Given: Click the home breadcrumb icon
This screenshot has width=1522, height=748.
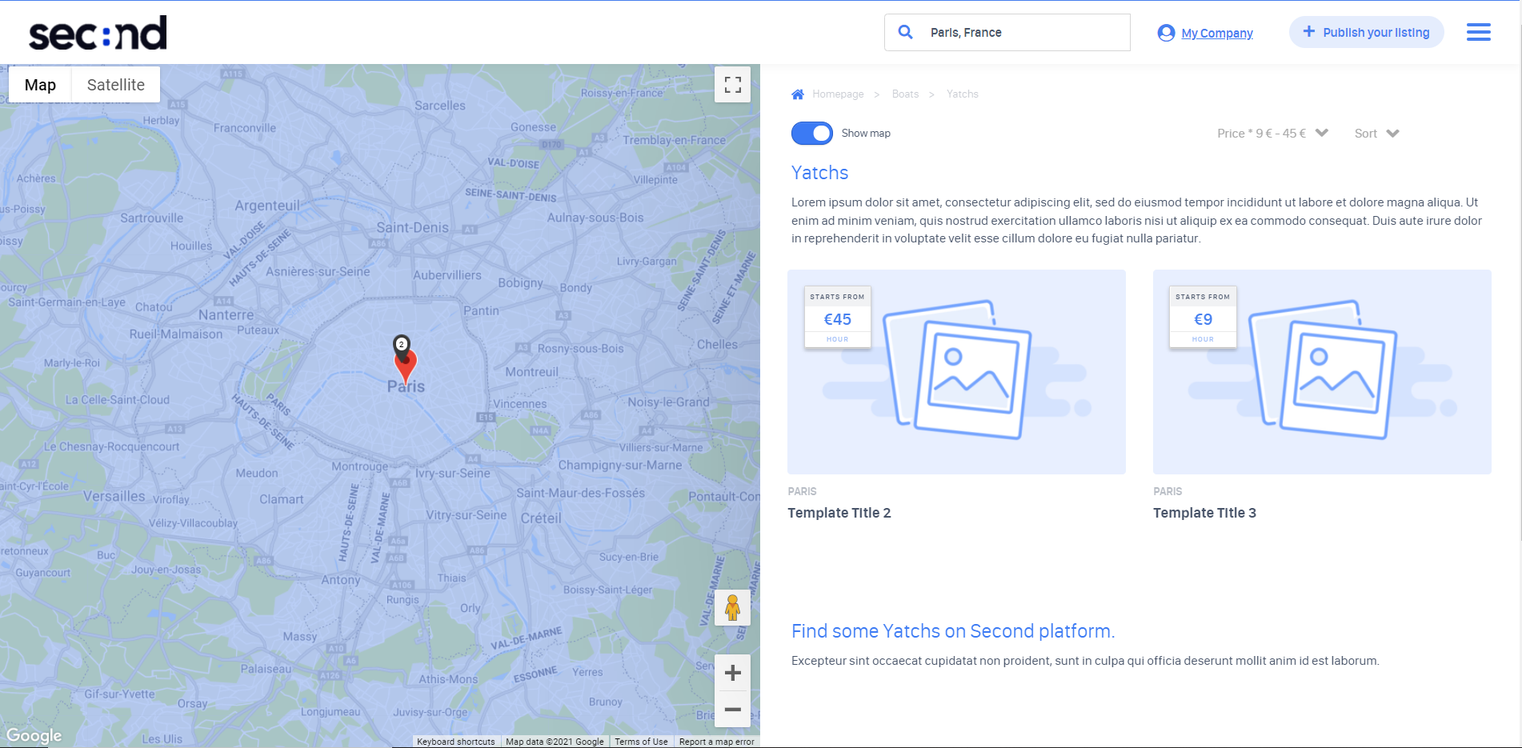Looking at the screenshot, I should coord(797,94).
